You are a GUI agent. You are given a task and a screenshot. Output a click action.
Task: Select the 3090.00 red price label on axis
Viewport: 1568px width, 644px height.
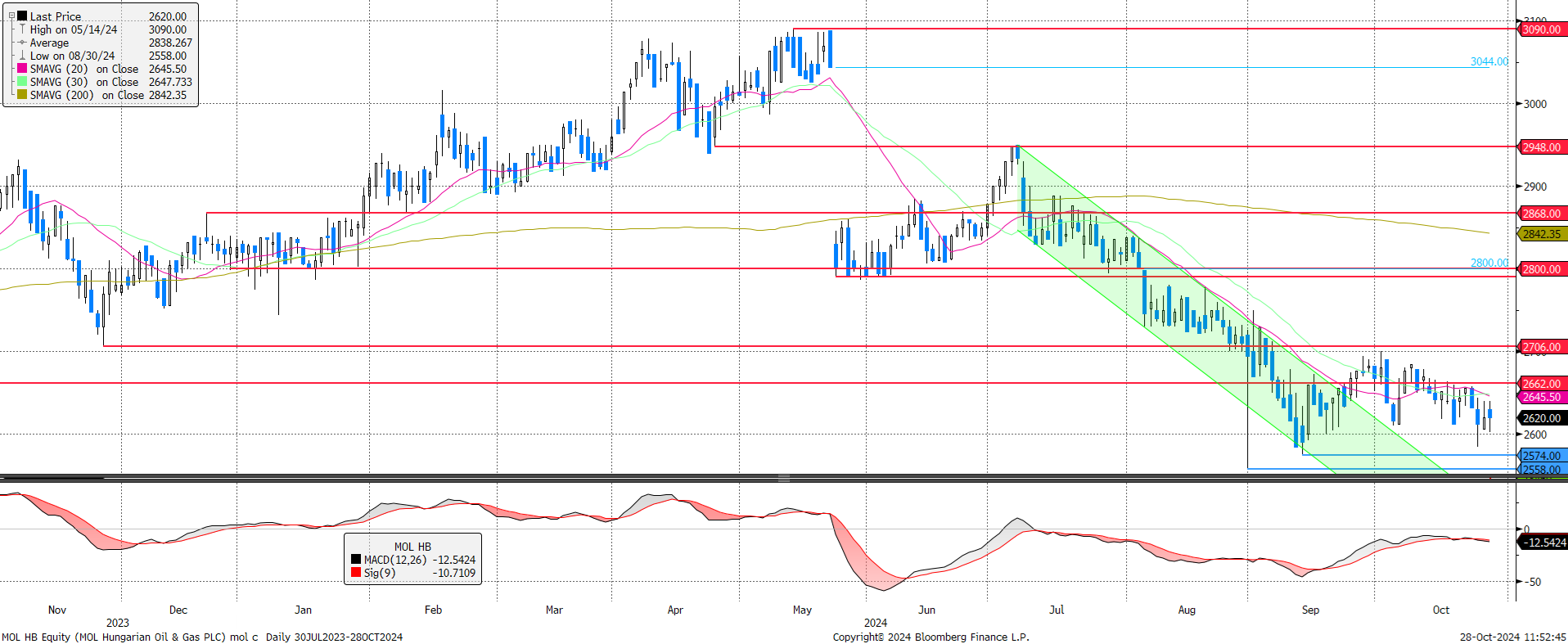click(1542, 29)
